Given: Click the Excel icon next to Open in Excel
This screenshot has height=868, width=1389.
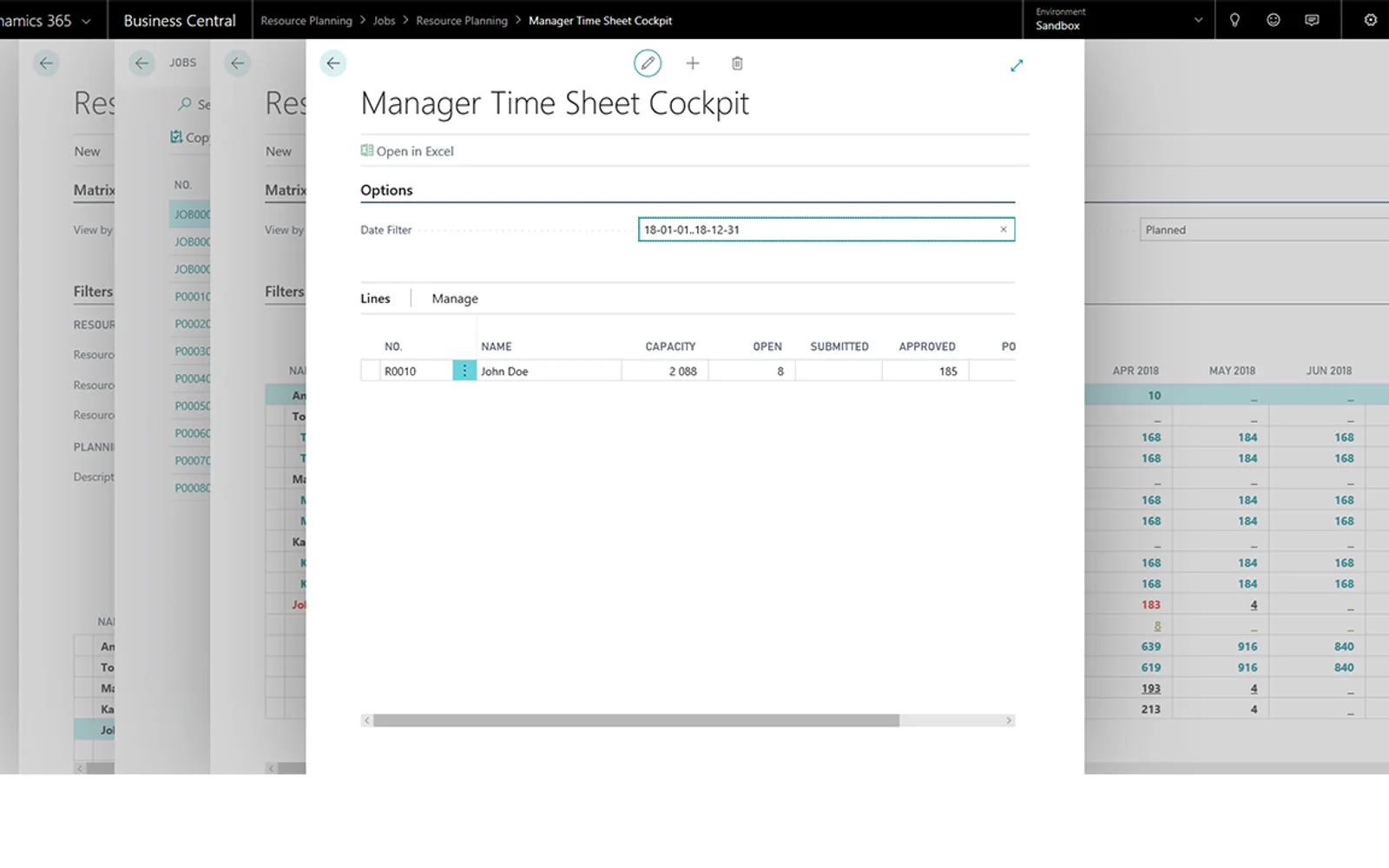Looking at the screenshot, I should [367, 150].
